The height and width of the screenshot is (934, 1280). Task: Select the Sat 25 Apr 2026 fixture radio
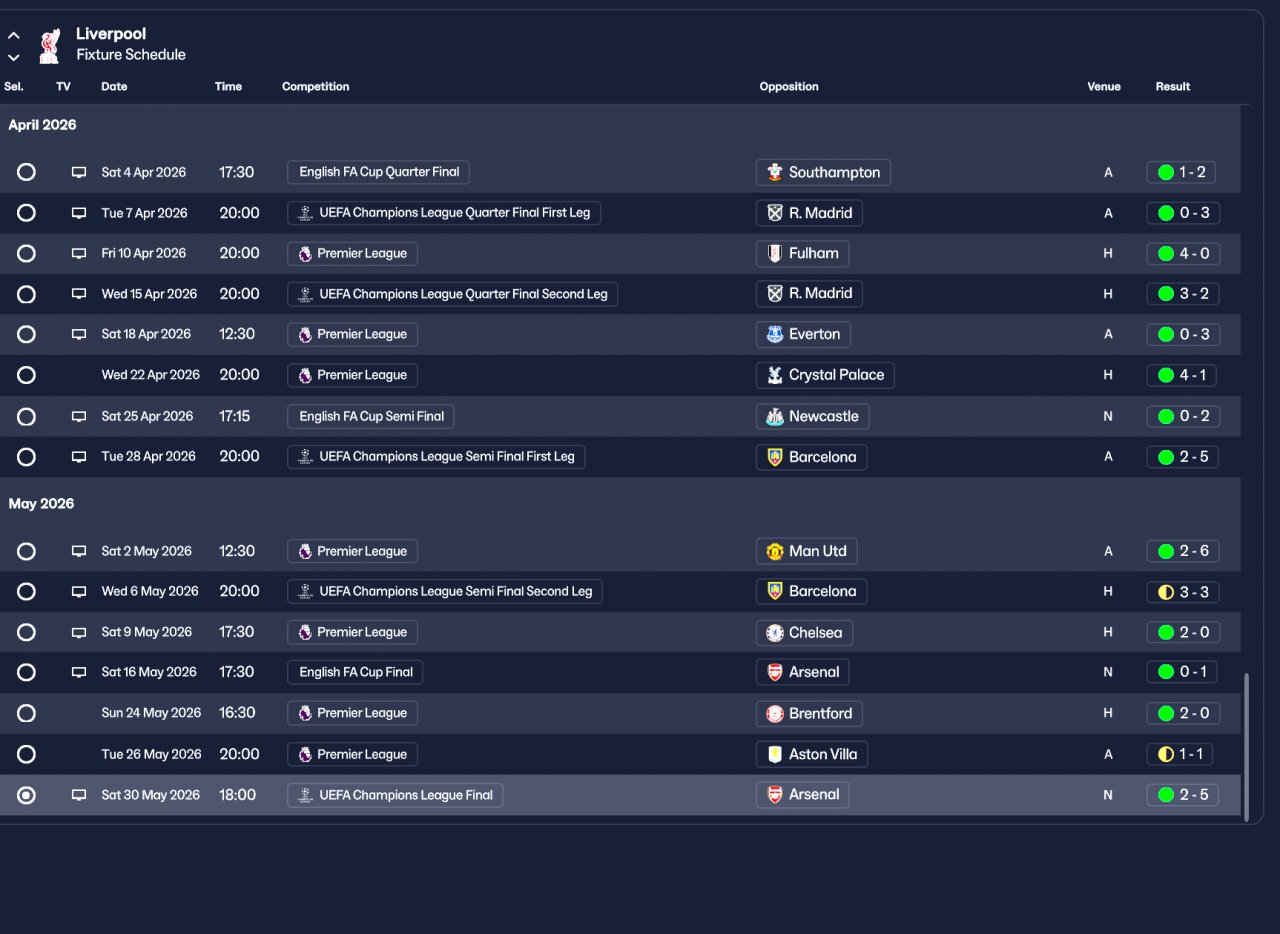(x=26, y=416)
